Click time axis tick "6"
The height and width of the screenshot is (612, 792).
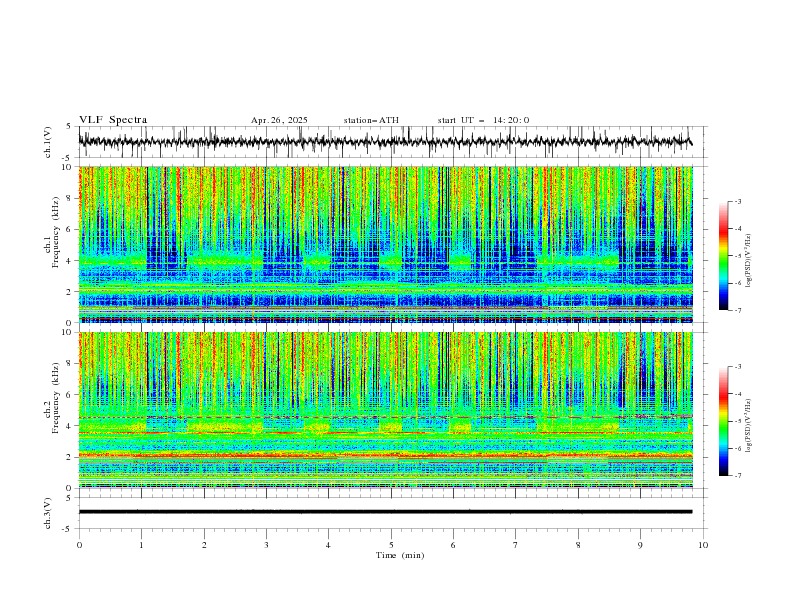pos(453,545)
